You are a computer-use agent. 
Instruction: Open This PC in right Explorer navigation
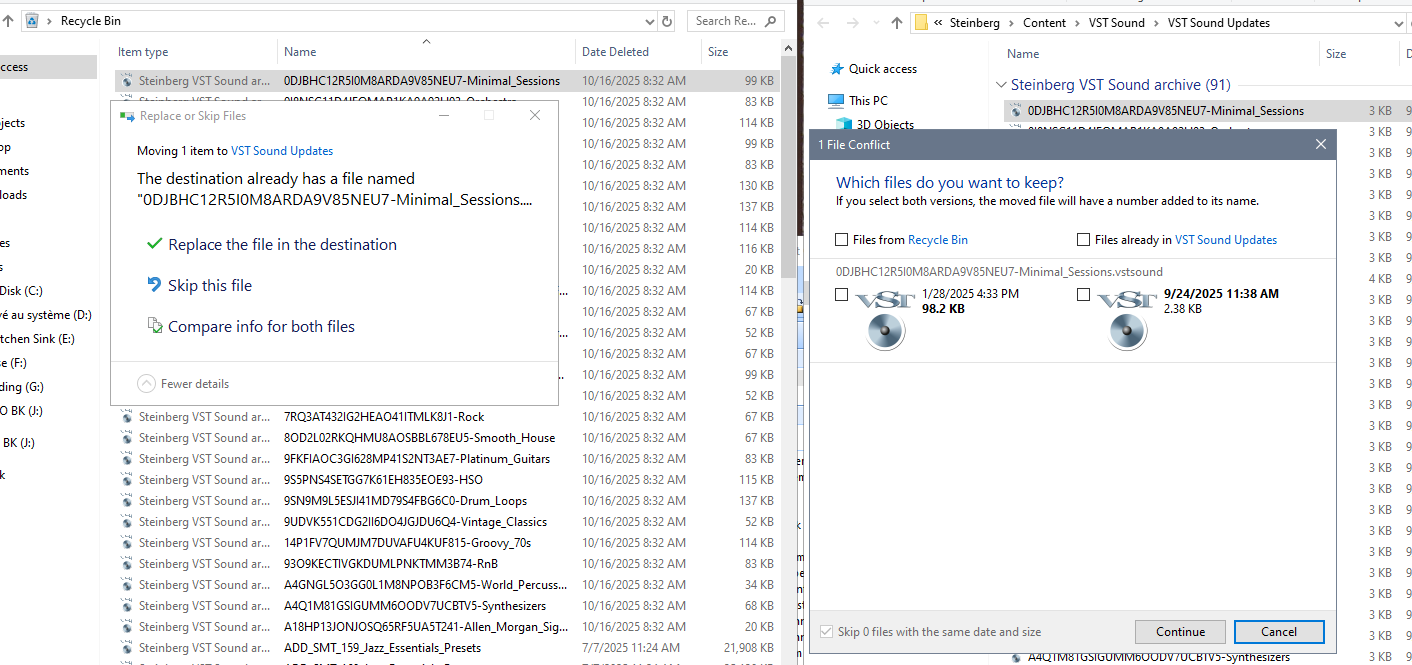coord(868,101)
